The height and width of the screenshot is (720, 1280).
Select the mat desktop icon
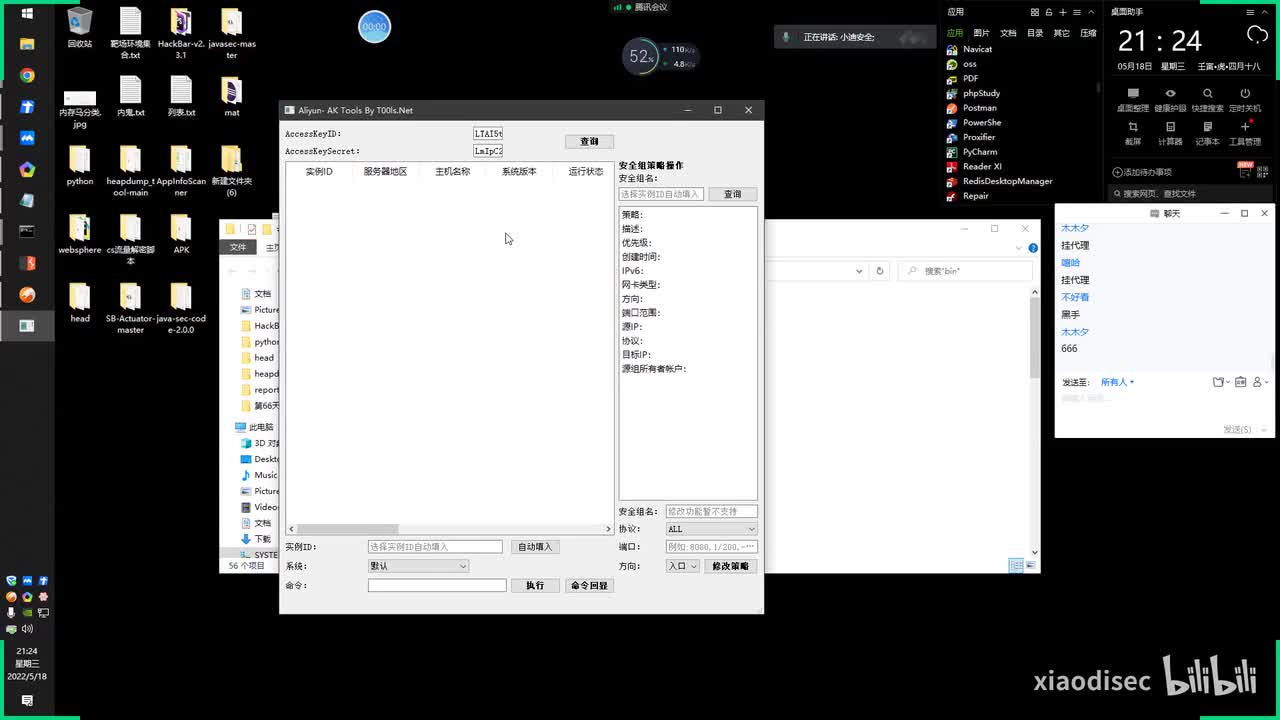click(231, 97)
